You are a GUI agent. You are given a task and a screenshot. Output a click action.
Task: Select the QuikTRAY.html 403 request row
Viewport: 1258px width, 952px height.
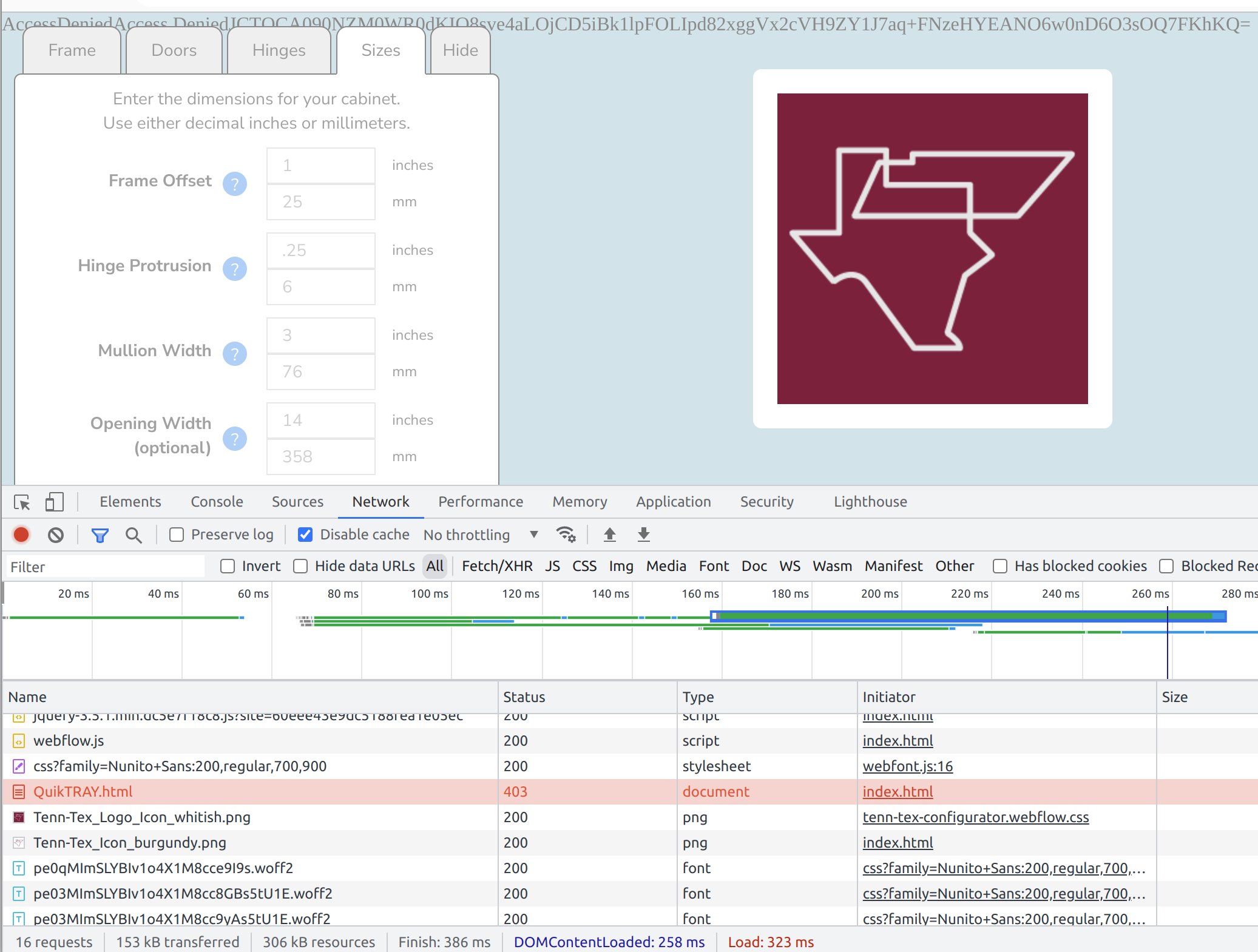tap(630, 792)
